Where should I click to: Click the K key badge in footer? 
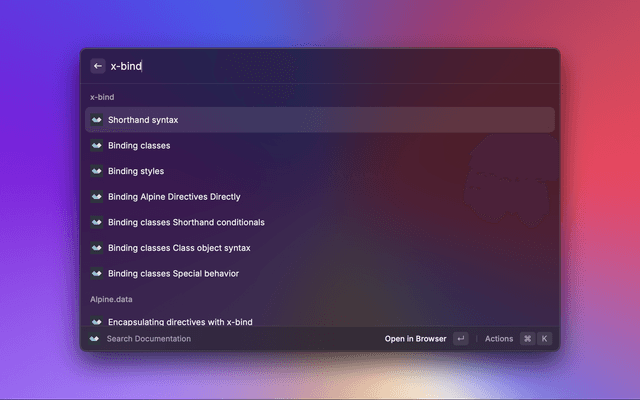pos(544,339)
